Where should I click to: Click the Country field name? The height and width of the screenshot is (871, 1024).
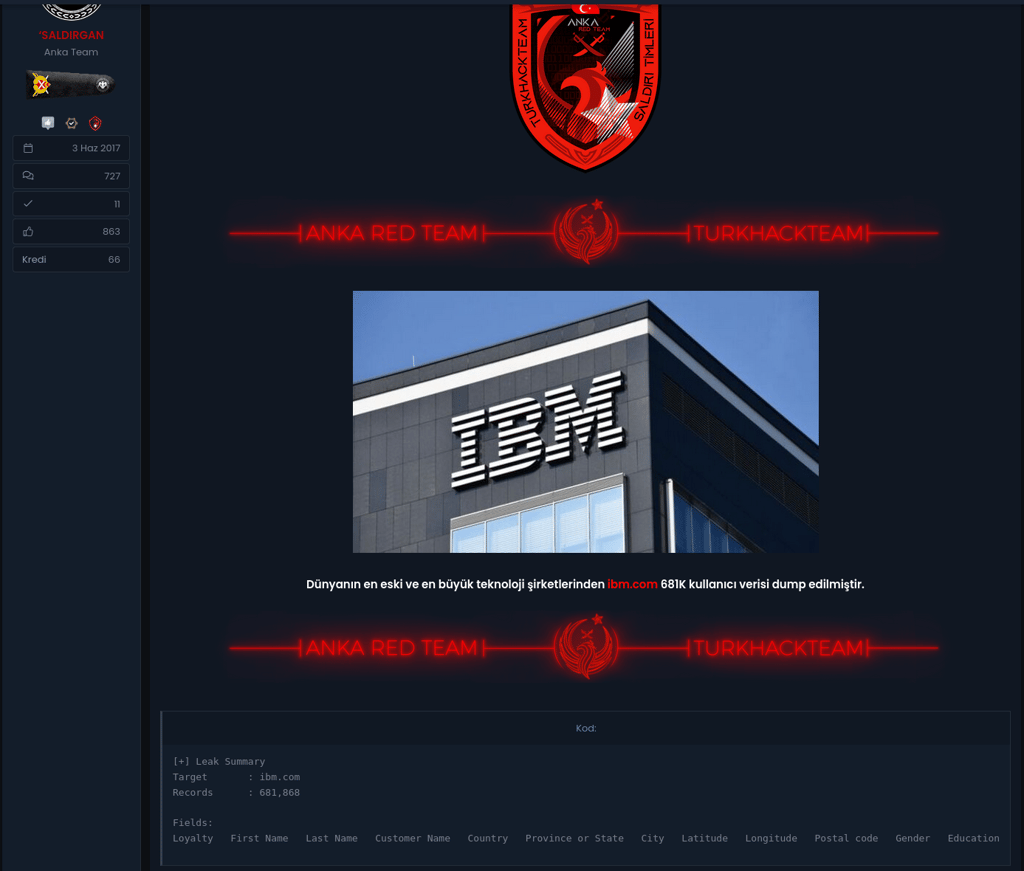click(x=488, y=838)
